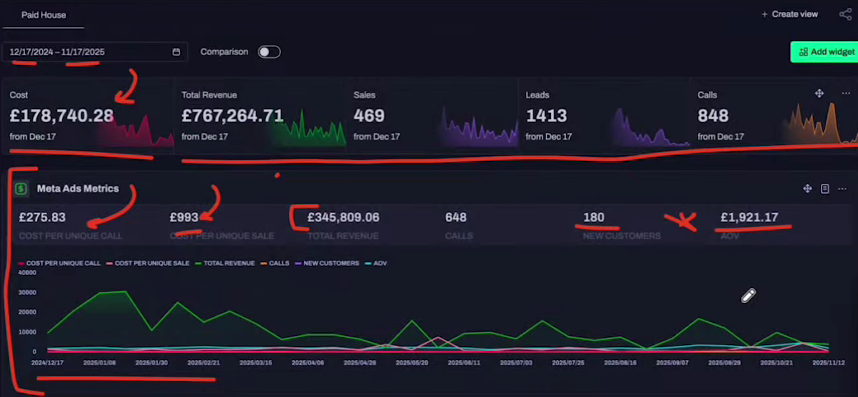Click the 2025/05/20 x-axis date label
Screen dimensions: 858x397
[x=411, y=363]
